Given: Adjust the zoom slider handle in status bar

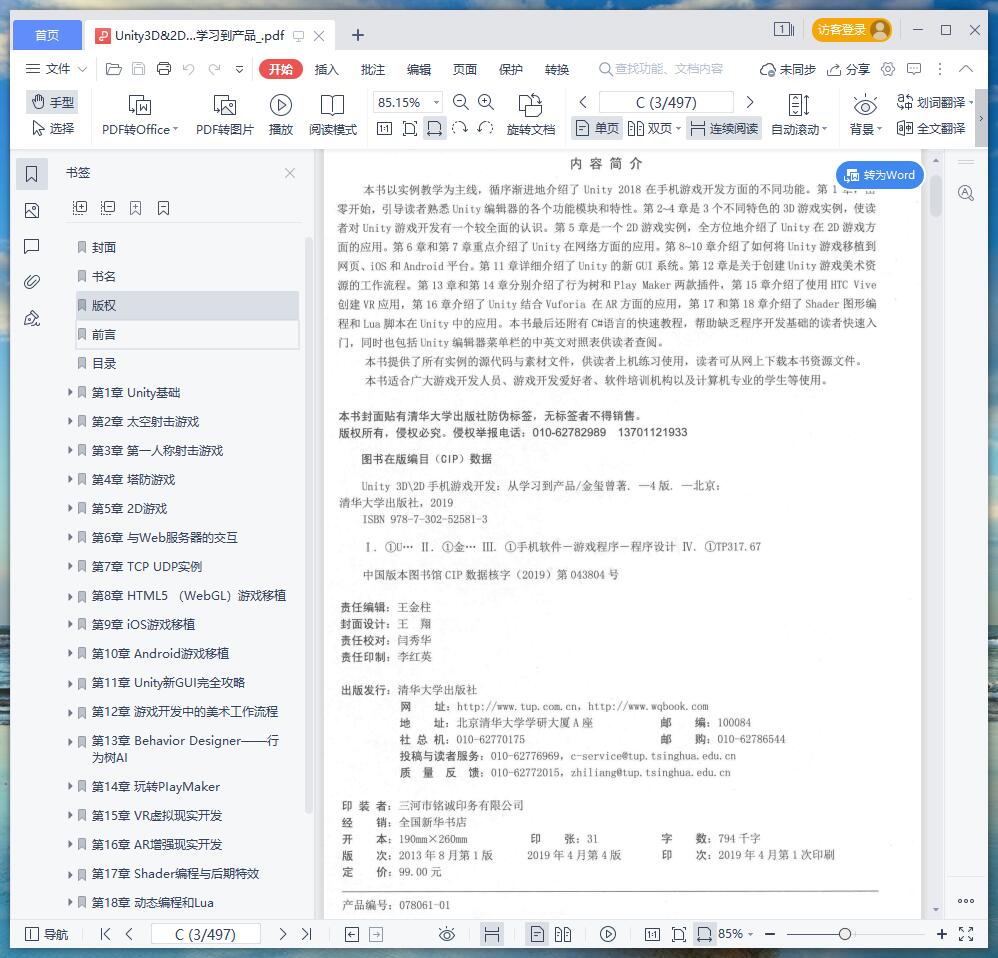Looking at the screenshot, I should coord(845,934).
